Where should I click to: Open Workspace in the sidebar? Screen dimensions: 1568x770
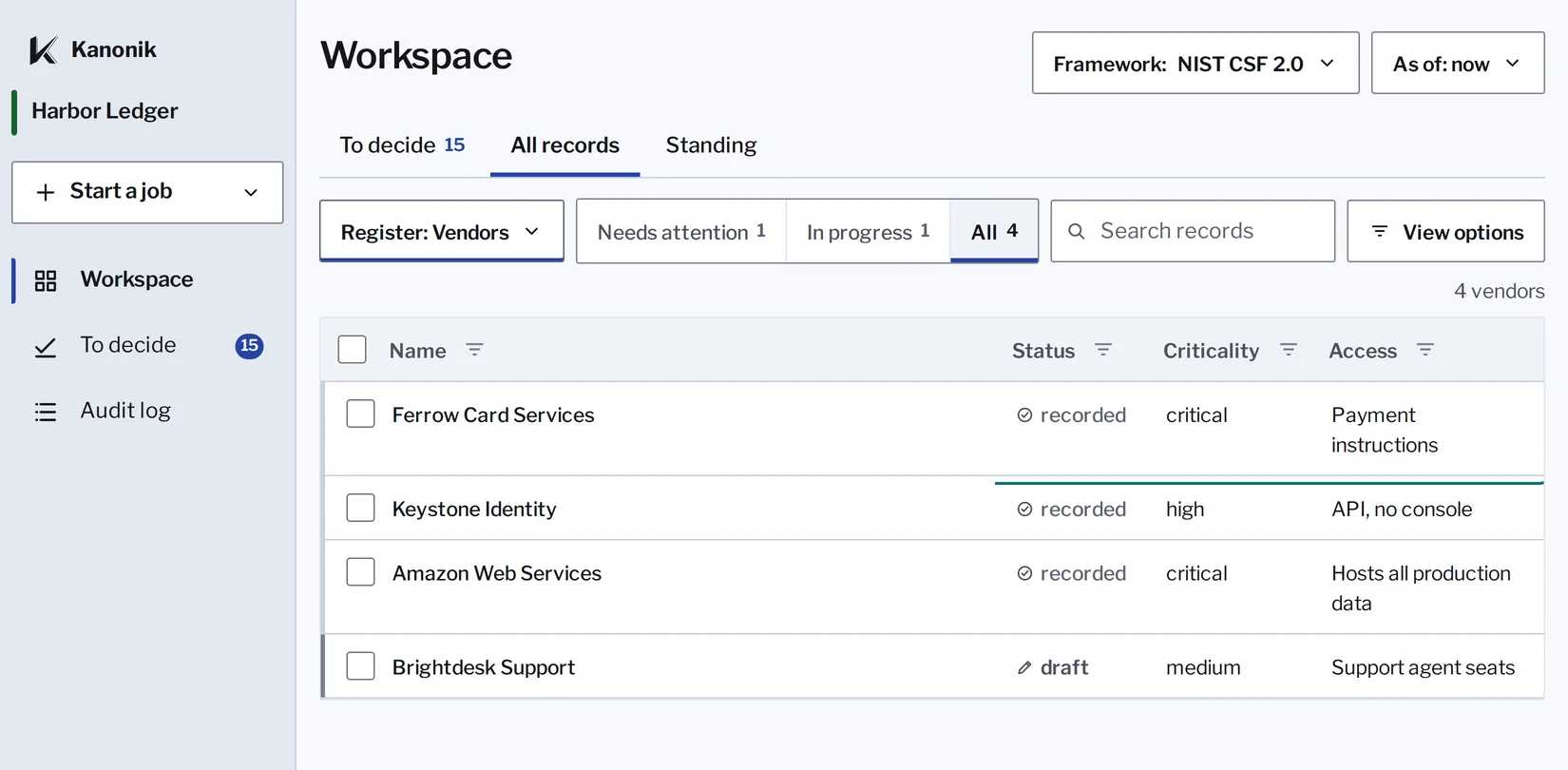coord(147,279)
